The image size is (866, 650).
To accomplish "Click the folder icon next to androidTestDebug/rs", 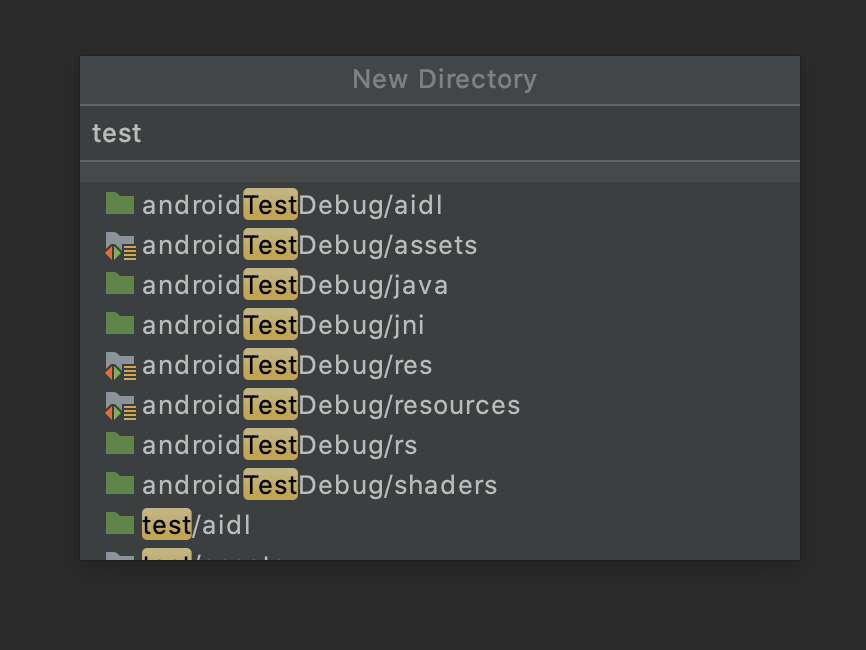I will coord(119,445).
